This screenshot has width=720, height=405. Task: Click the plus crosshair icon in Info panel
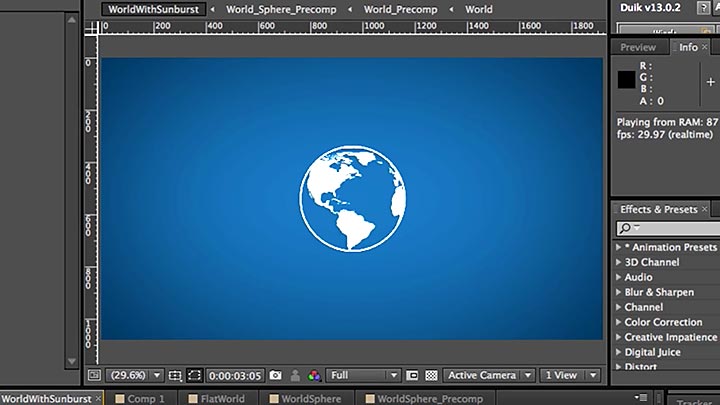coord(711,82)
